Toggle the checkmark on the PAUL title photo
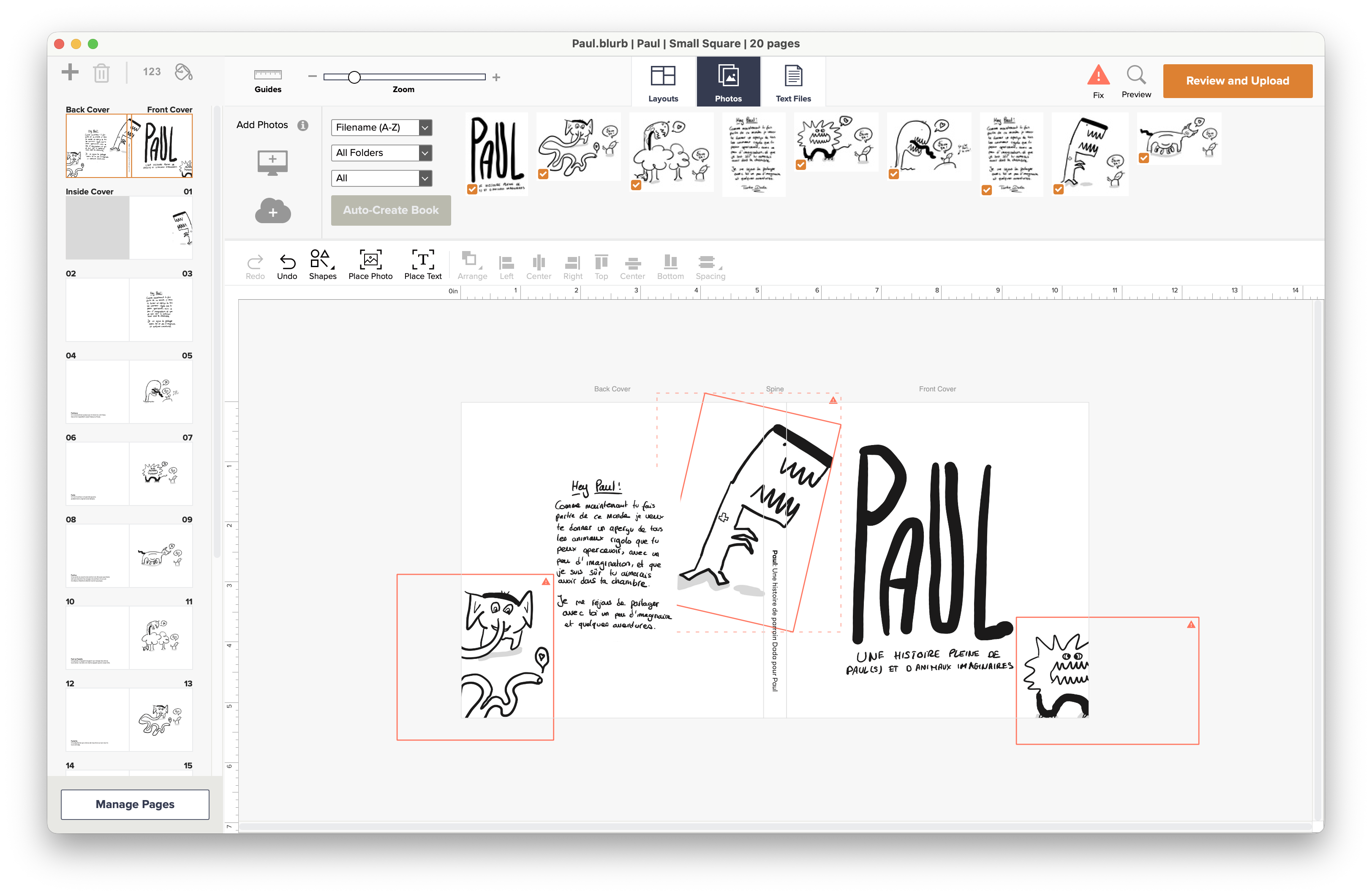1372x896 pixels. 472,189
